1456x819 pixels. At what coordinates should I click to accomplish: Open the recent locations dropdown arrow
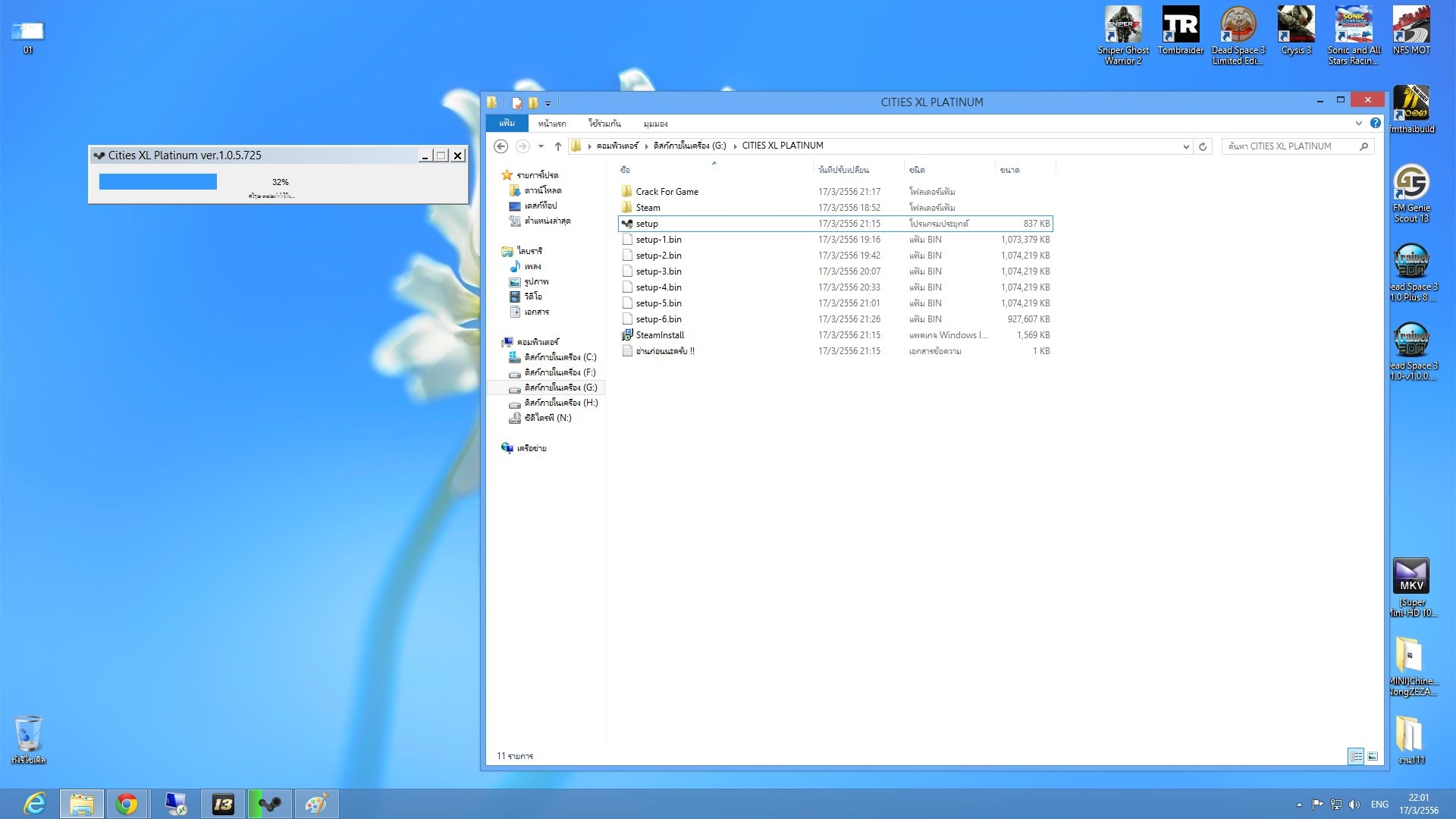(x=541, y=146)
